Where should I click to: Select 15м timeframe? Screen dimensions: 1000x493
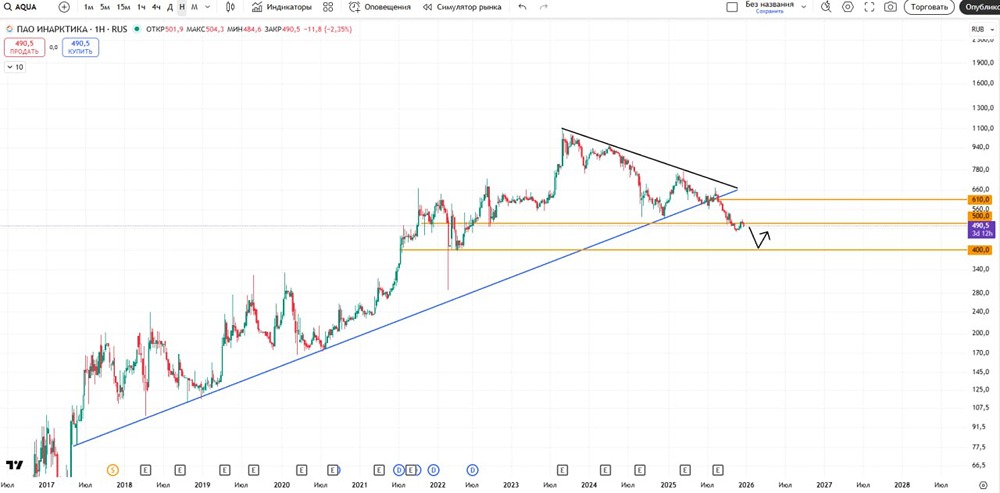[123, 7]
